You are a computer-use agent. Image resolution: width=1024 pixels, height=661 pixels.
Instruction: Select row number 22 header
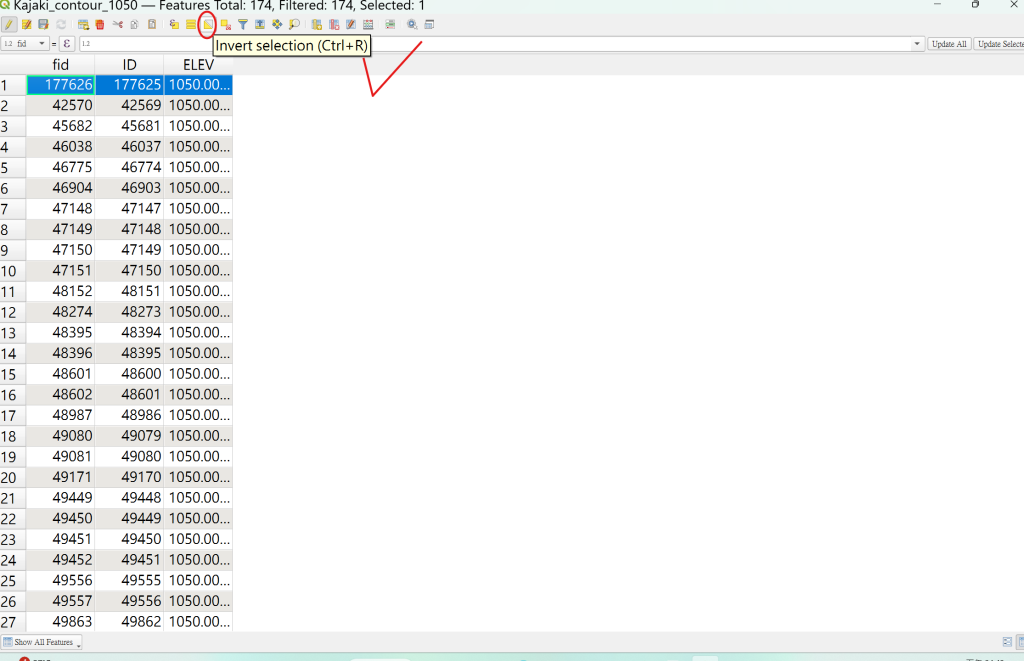[13, 519]
